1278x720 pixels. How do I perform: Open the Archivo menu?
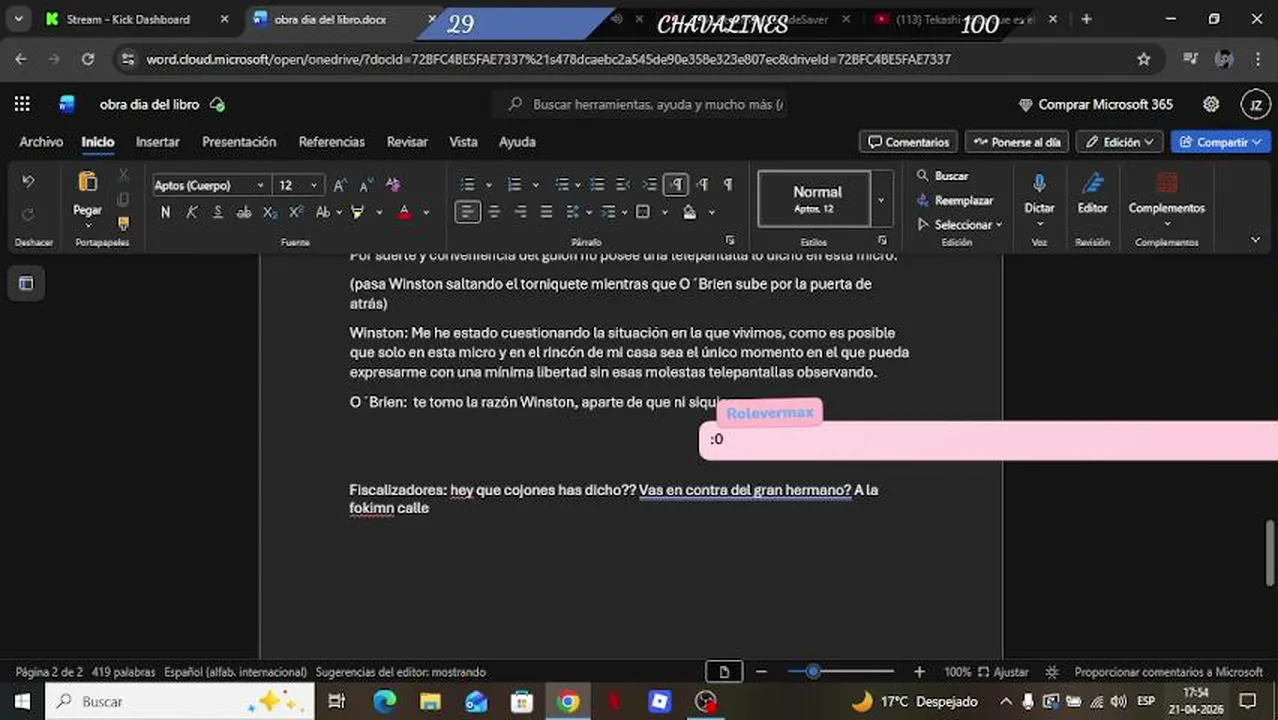pos(41,142)
